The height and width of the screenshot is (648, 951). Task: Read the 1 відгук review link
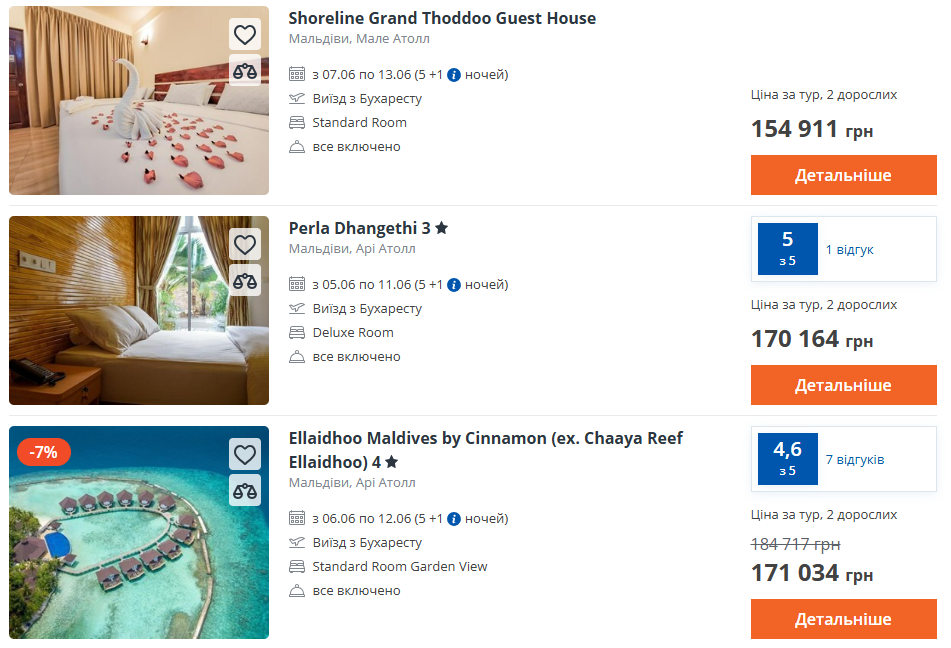849,249
